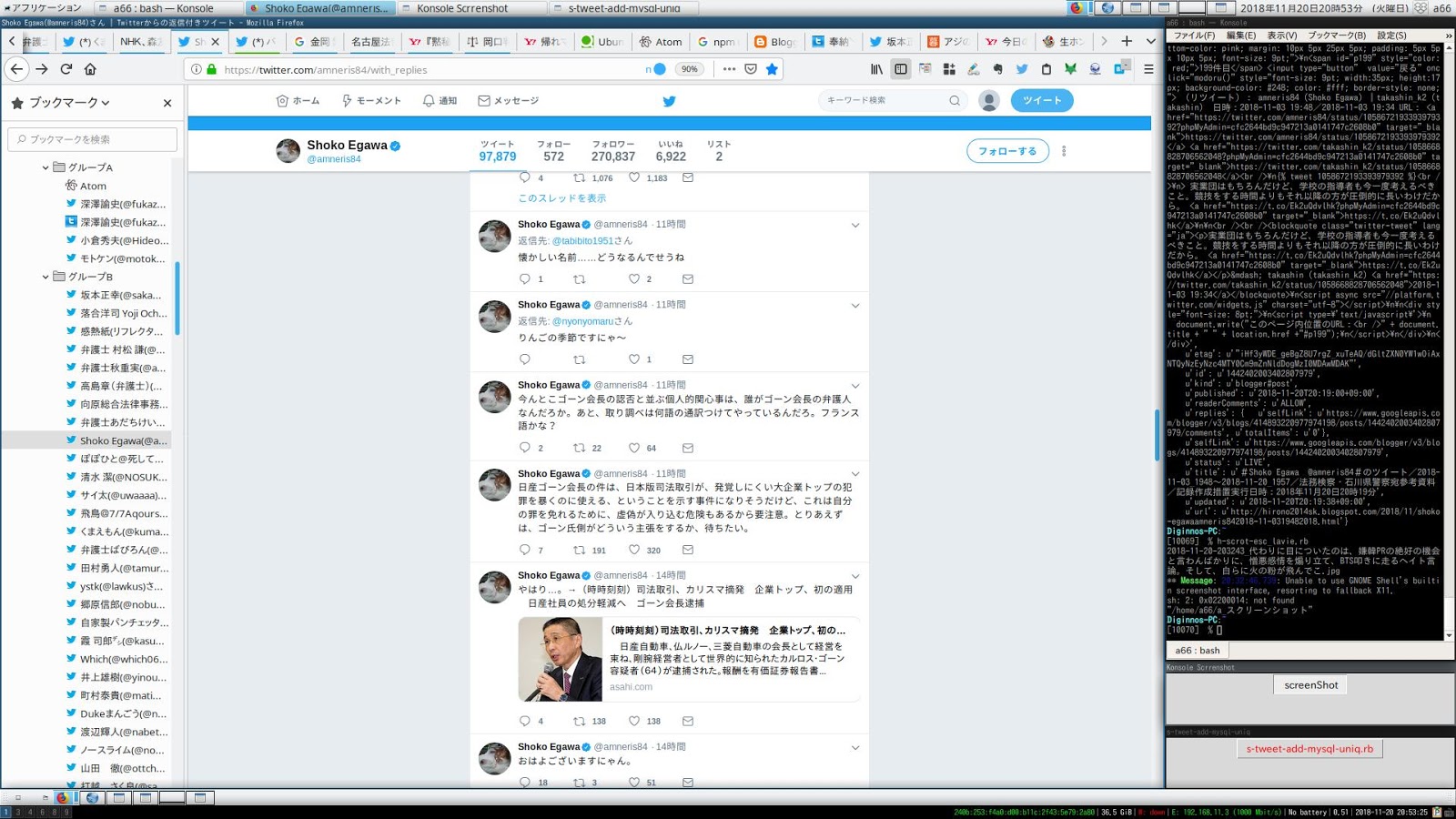Click @tabibito1951 reply mention

[583, 241]
